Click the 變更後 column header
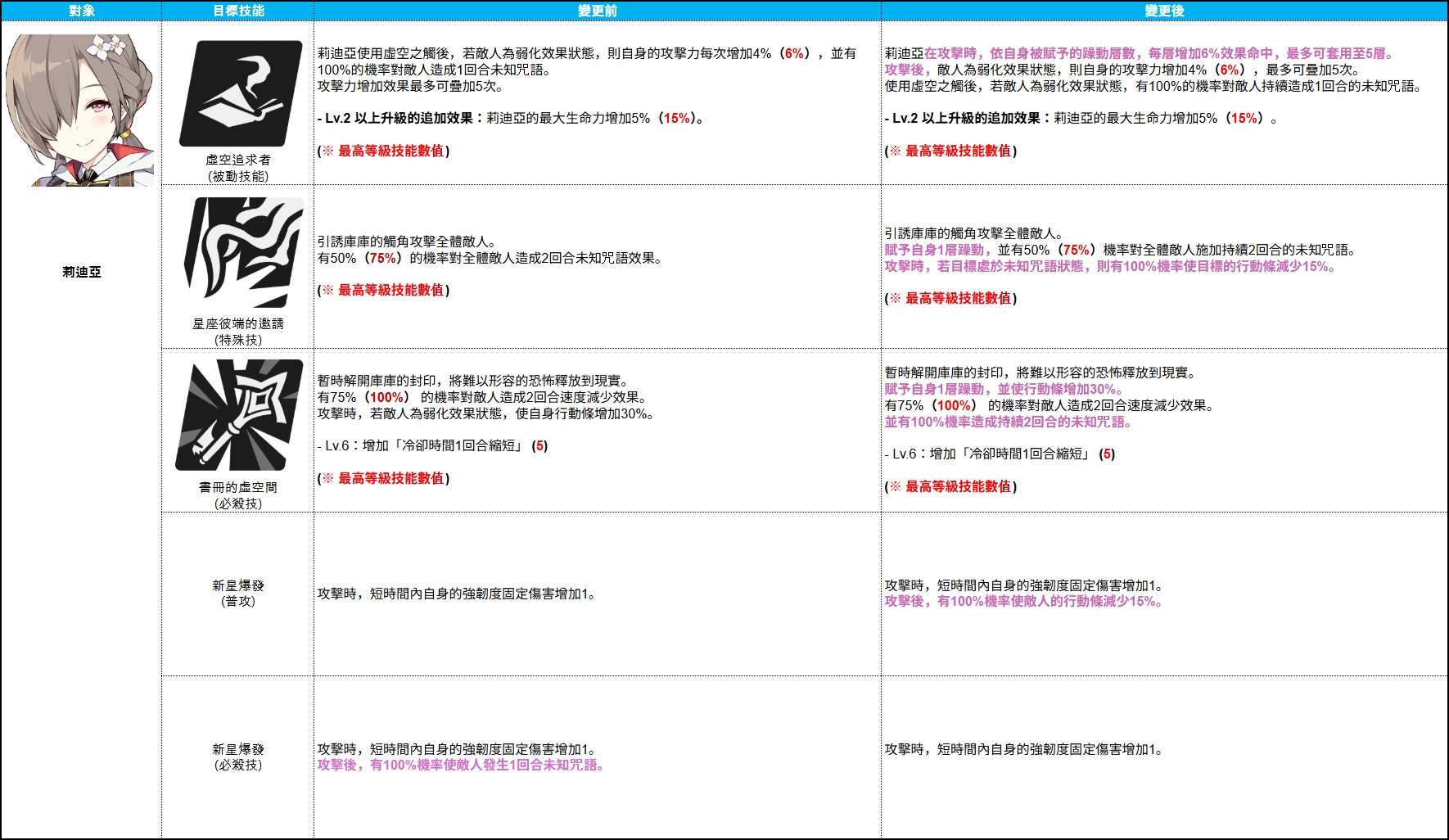The width and height of the screenshot is (1449, 840). pos(1164,11)
